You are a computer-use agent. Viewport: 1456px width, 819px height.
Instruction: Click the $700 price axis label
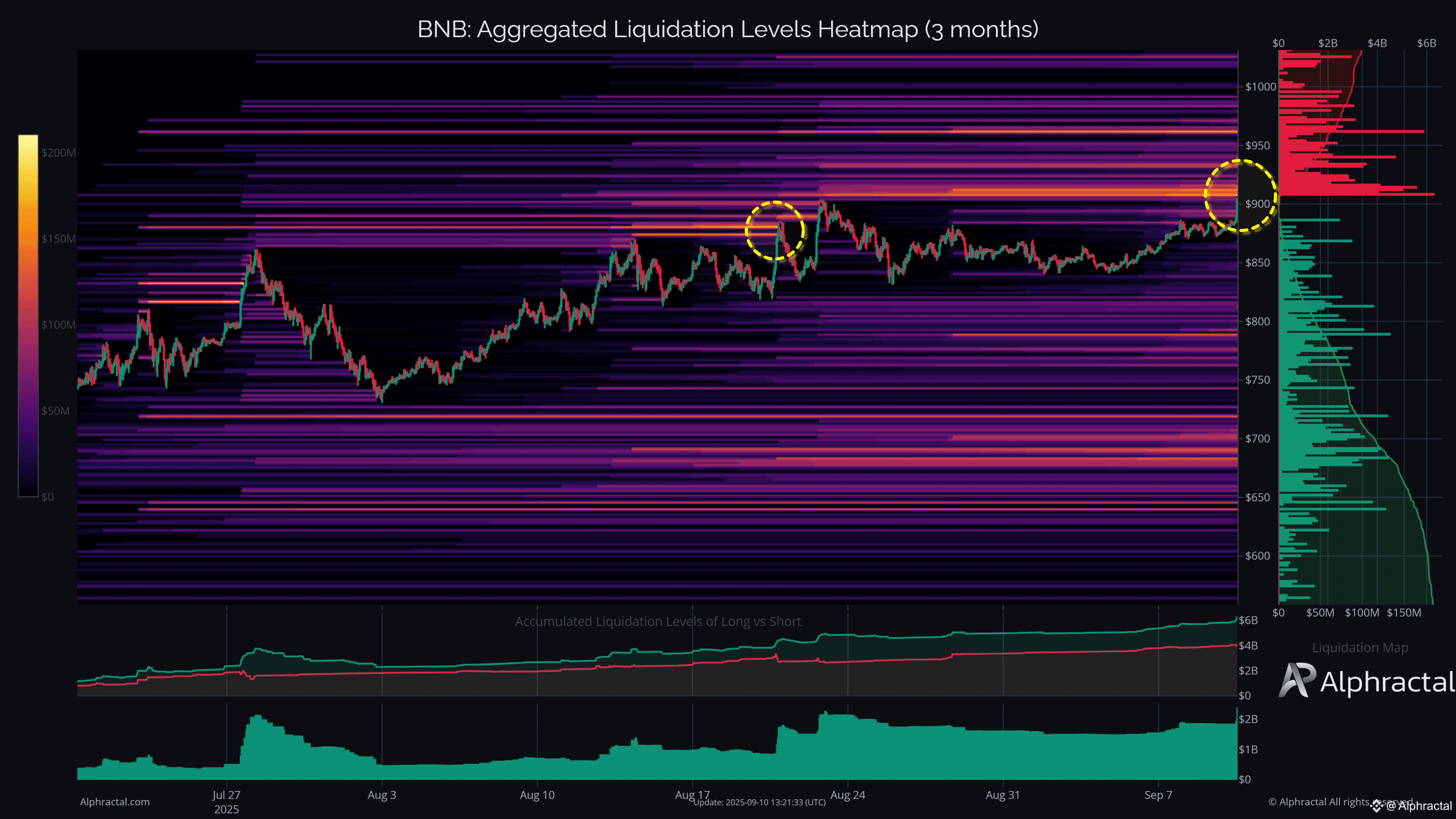[x=1258, y=439]
